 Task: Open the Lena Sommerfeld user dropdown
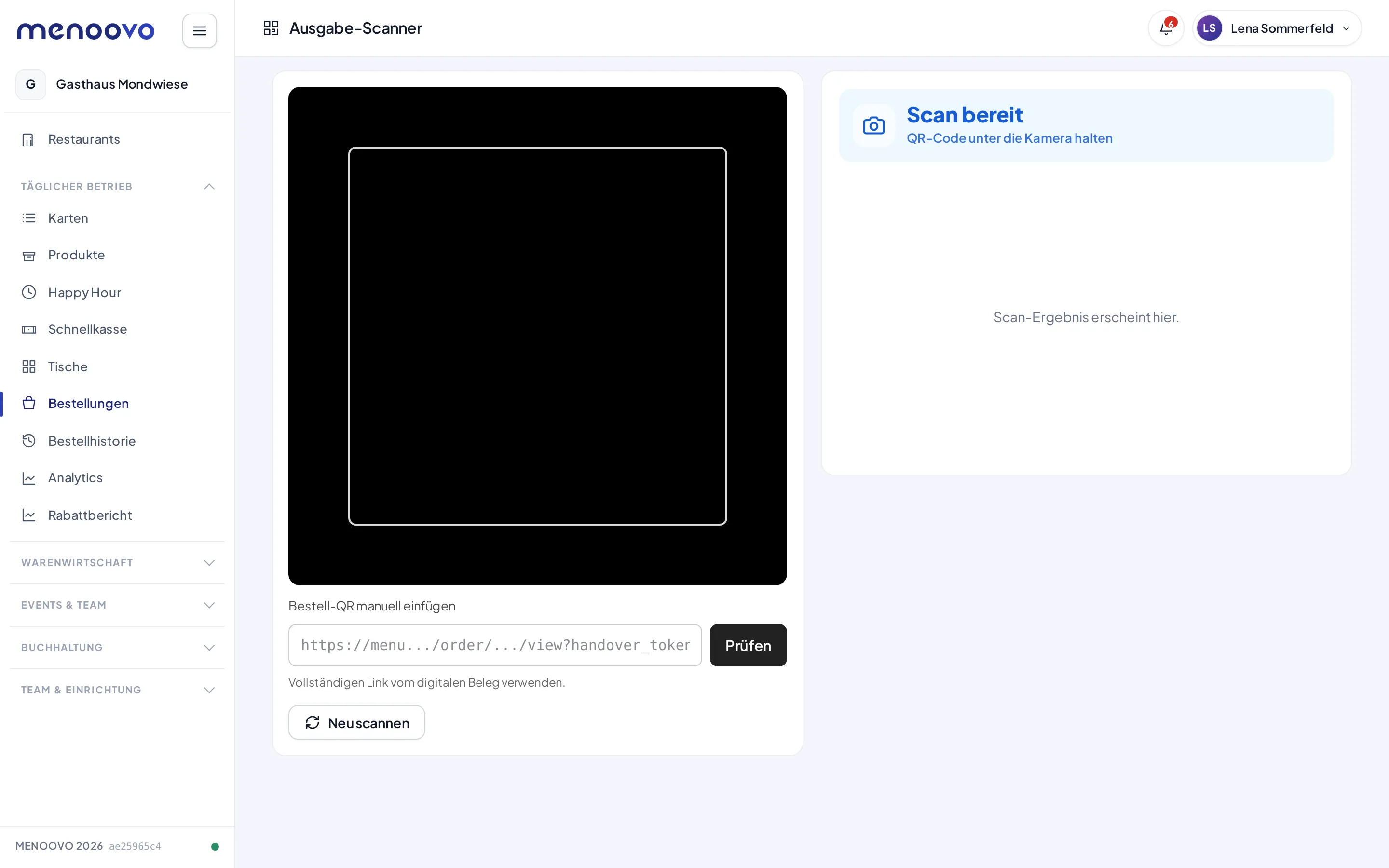point(1277,28)
